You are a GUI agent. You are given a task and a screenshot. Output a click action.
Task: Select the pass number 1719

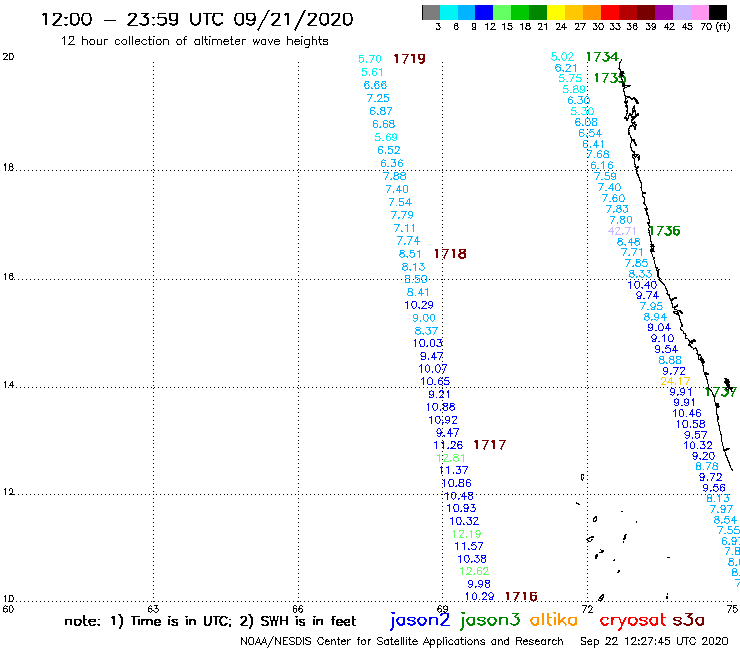(409, 59)
